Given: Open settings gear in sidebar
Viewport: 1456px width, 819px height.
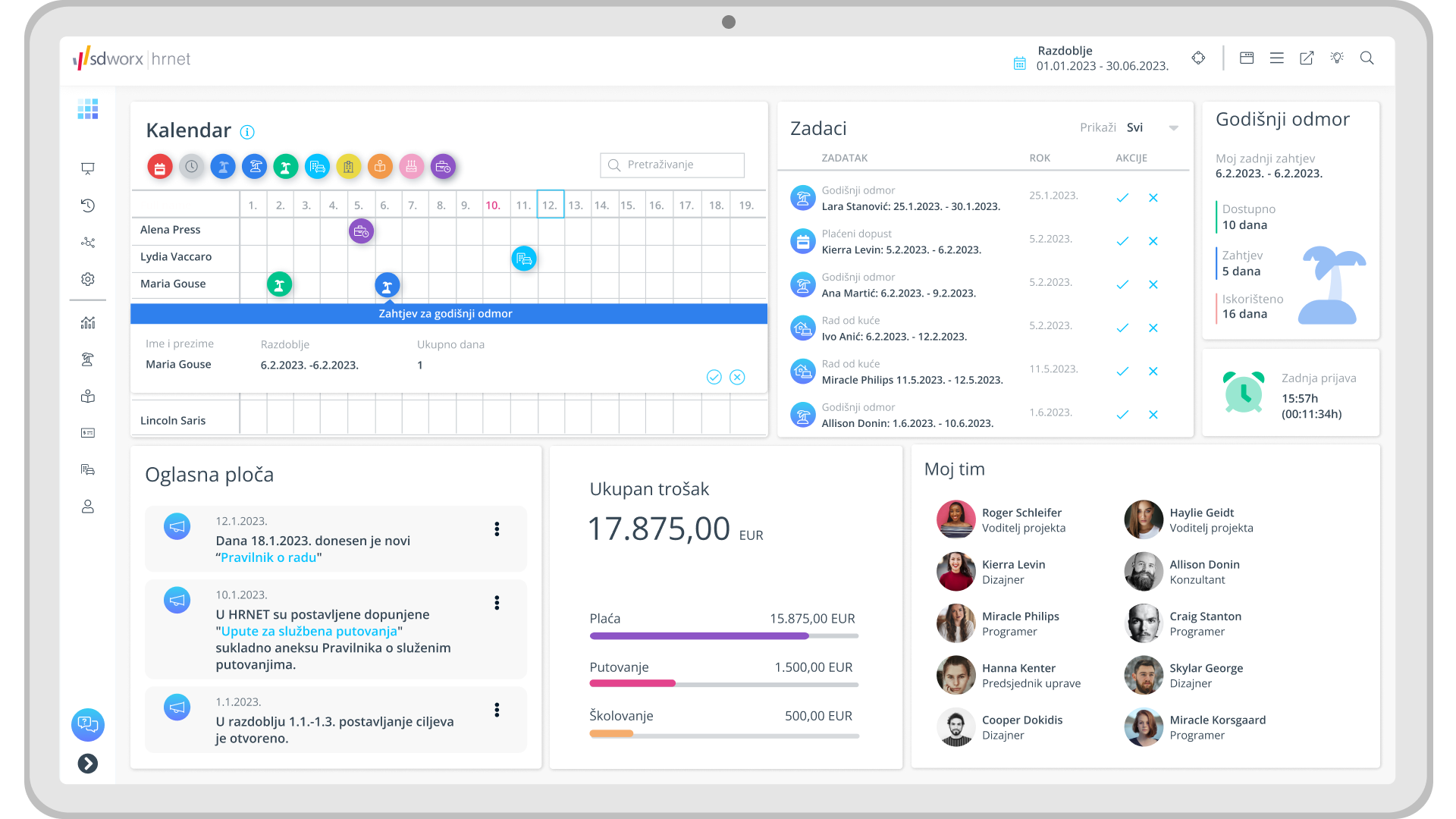Looking at the screenshot, I should (88, 279).
